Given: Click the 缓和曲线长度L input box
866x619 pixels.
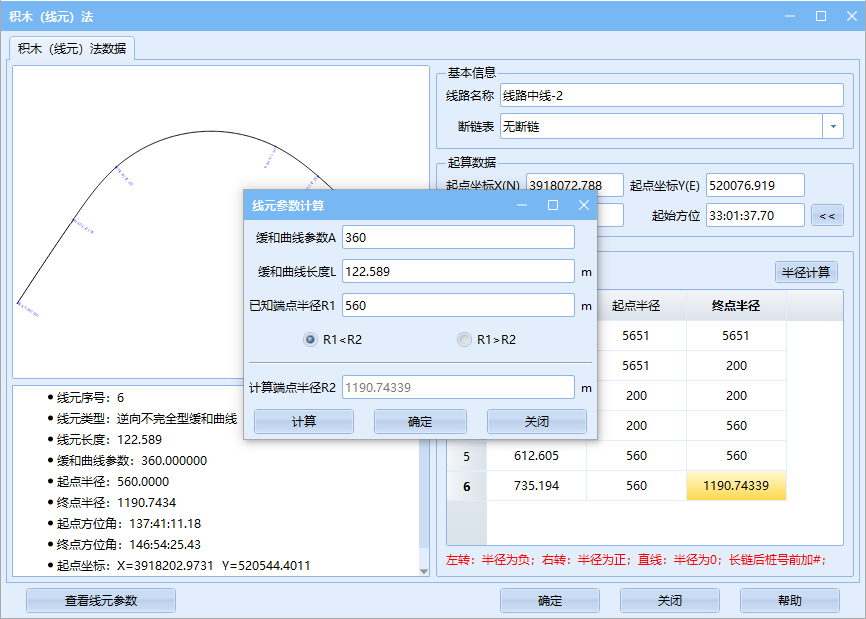Looking at the screenshot, I should (458, 271).
